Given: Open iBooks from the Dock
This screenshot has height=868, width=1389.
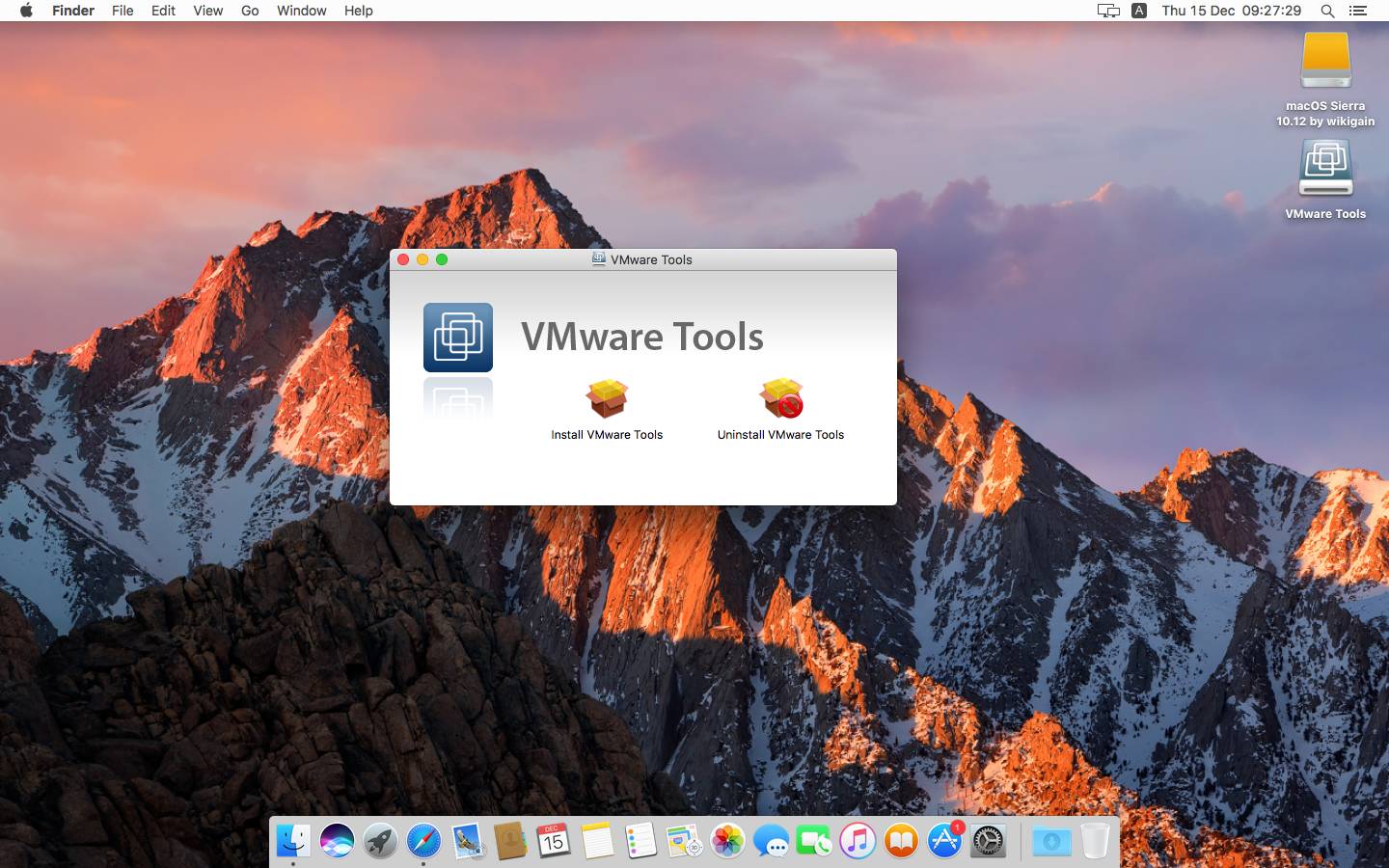Looking at the screenshot, I should pyautogui.click(x=901, y=841).
